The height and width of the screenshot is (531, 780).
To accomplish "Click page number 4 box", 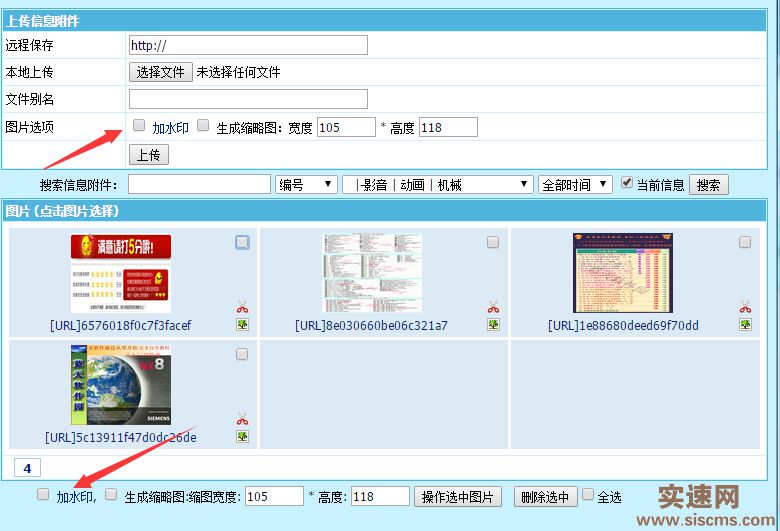I will [27, 468].
